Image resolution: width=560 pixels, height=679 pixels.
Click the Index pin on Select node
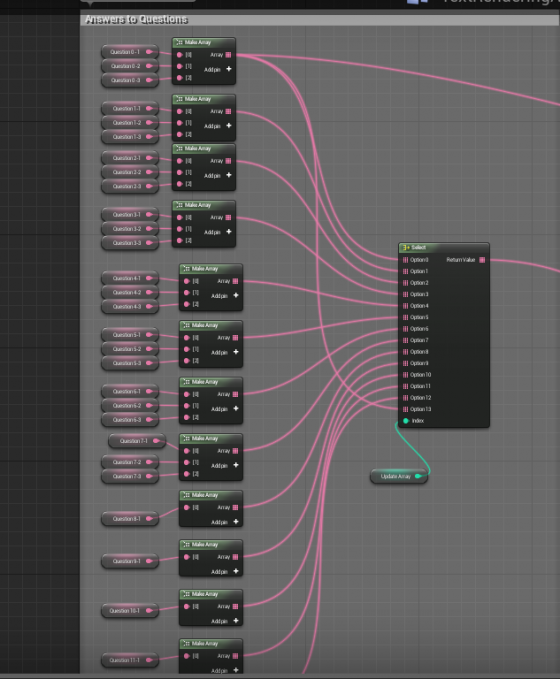point(406,420)
